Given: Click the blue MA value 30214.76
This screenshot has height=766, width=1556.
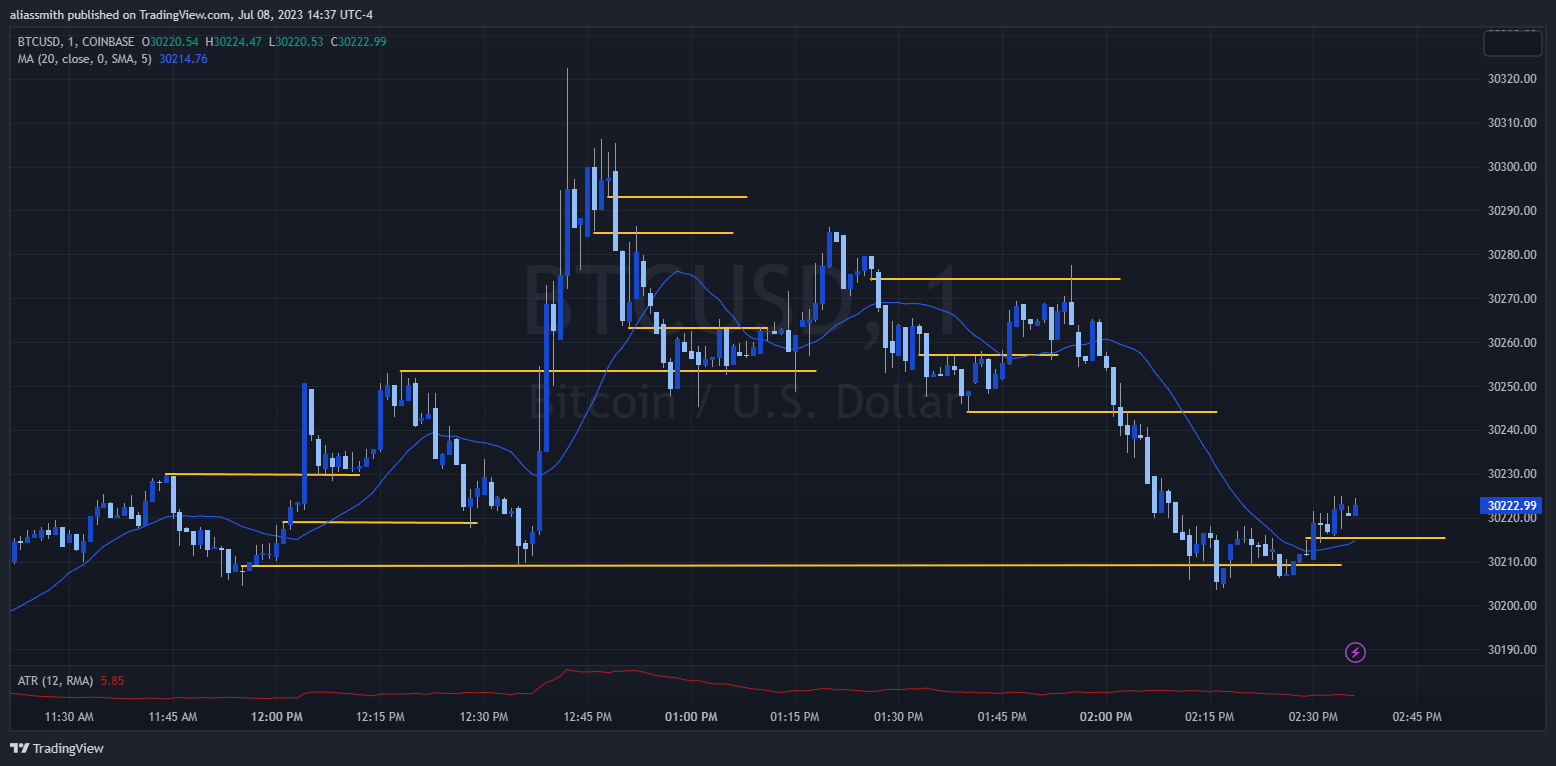Looking at the screenshot, I should tap(183, 59).
